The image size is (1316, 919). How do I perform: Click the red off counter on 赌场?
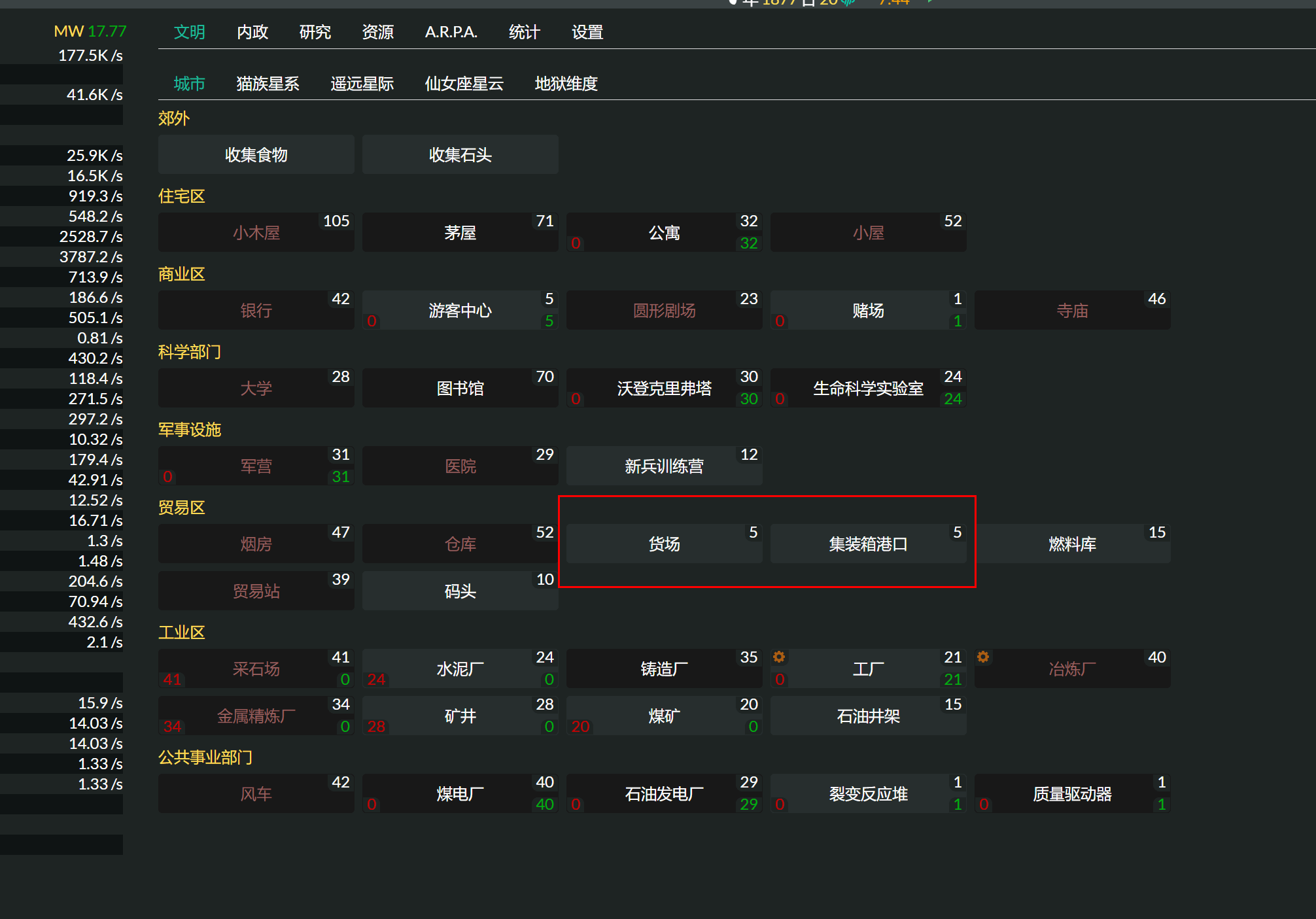click(x=780, y=321)
